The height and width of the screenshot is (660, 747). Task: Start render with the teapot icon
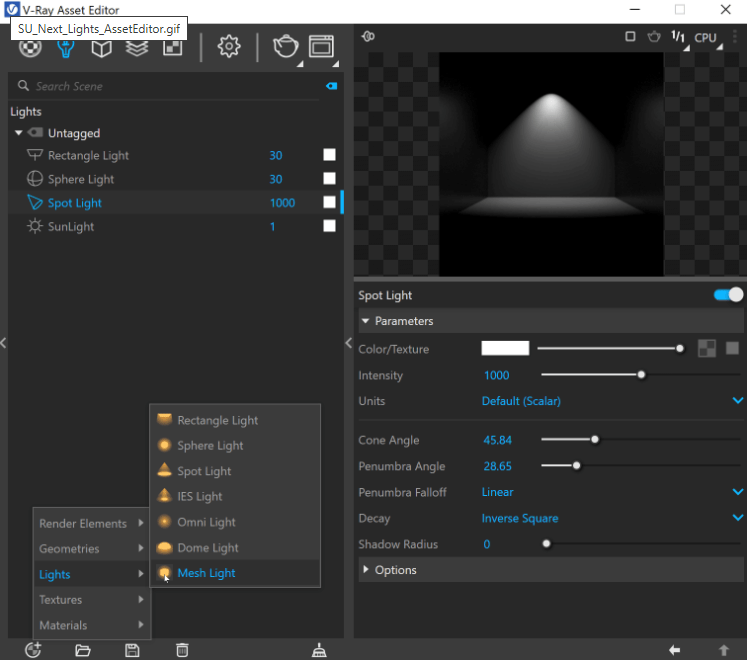[x=285, y=47]
